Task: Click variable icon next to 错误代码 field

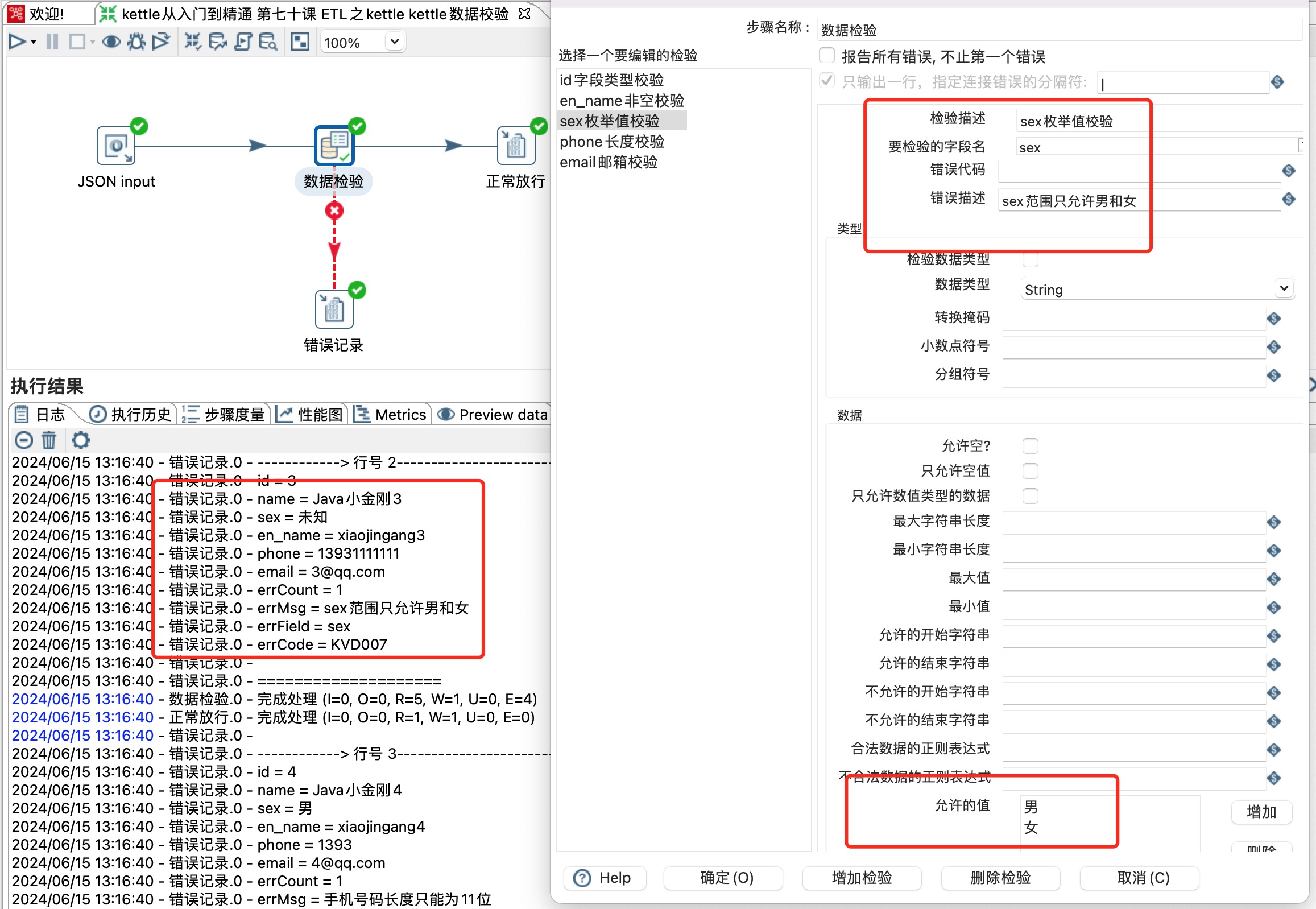Action: (1289, 170)
